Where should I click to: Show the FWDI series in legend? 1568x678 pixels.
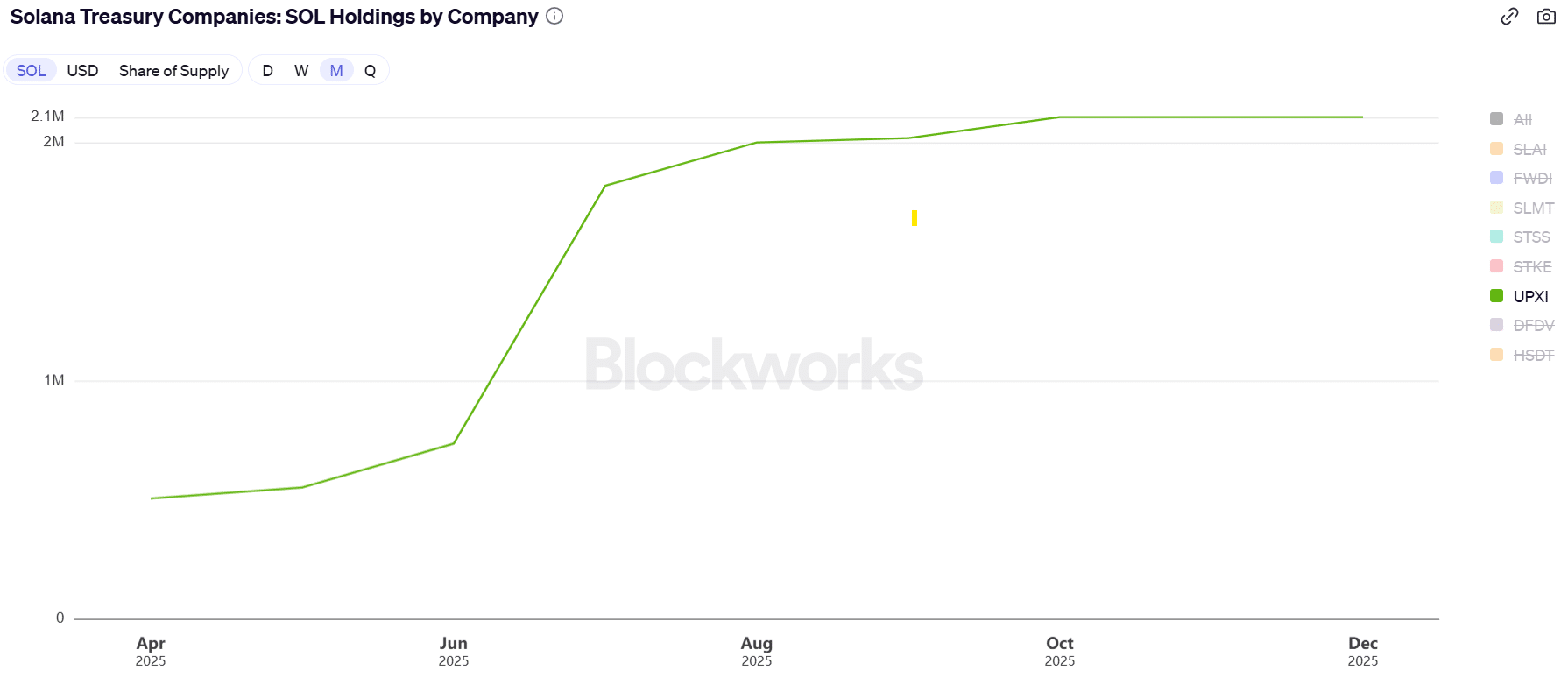click(1532, 179)
